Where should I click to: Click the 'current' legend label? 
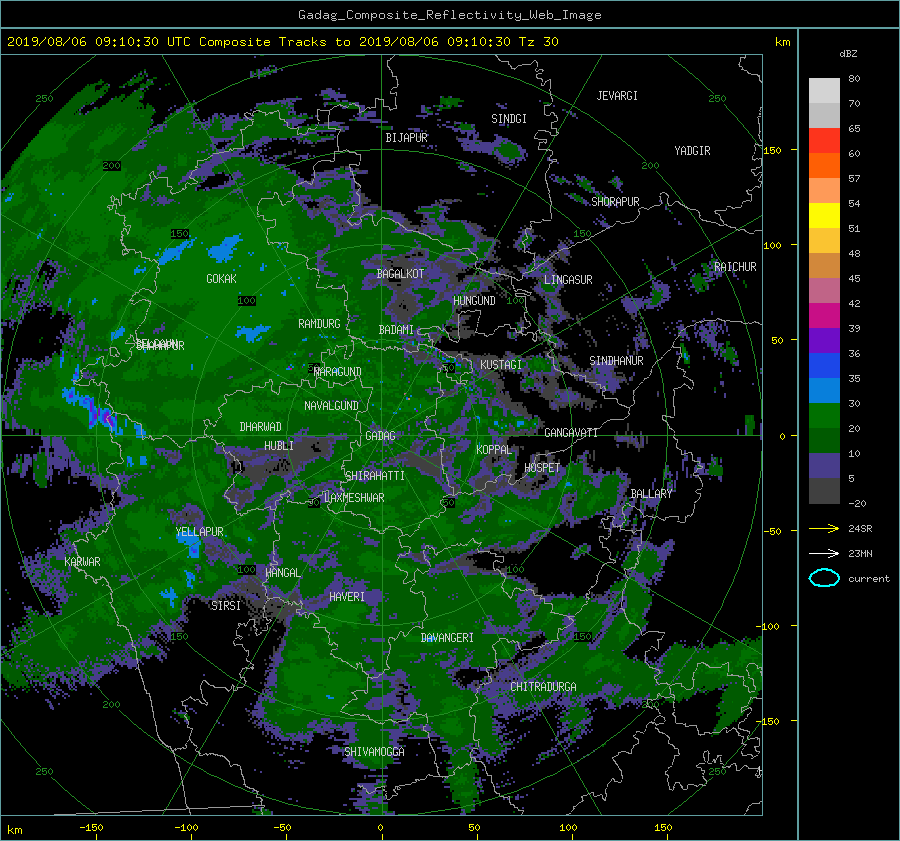[869, 579]
